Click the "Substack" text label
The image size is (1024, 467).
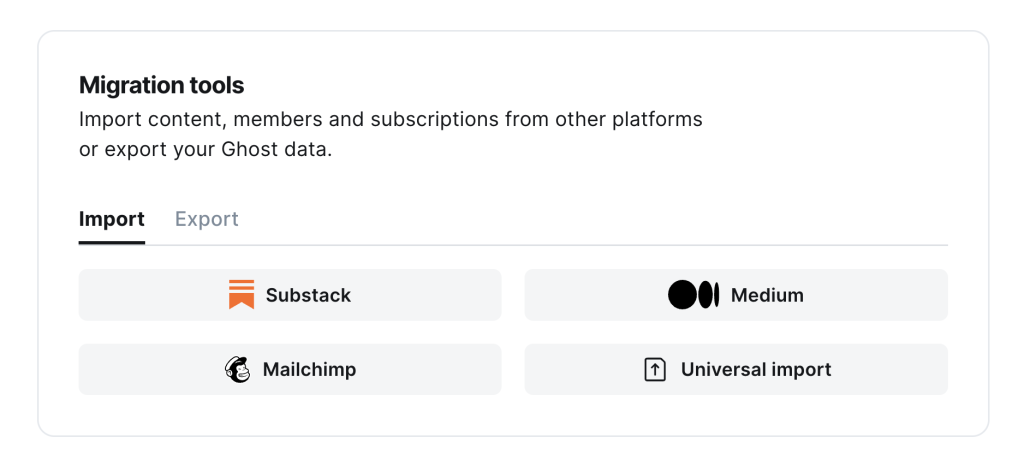coord(308,295)
